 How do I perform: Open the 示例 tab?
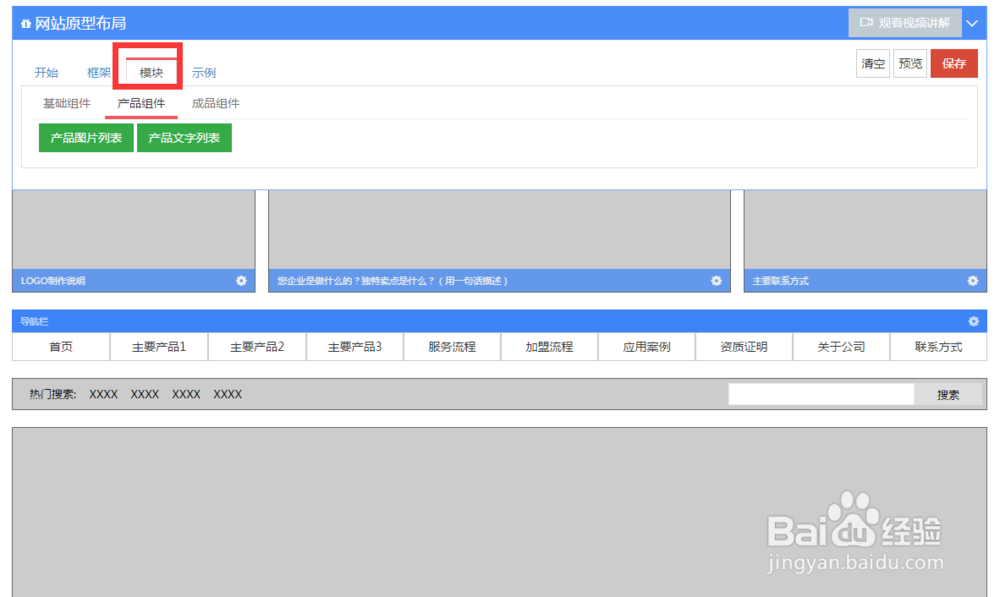point(203,73)
